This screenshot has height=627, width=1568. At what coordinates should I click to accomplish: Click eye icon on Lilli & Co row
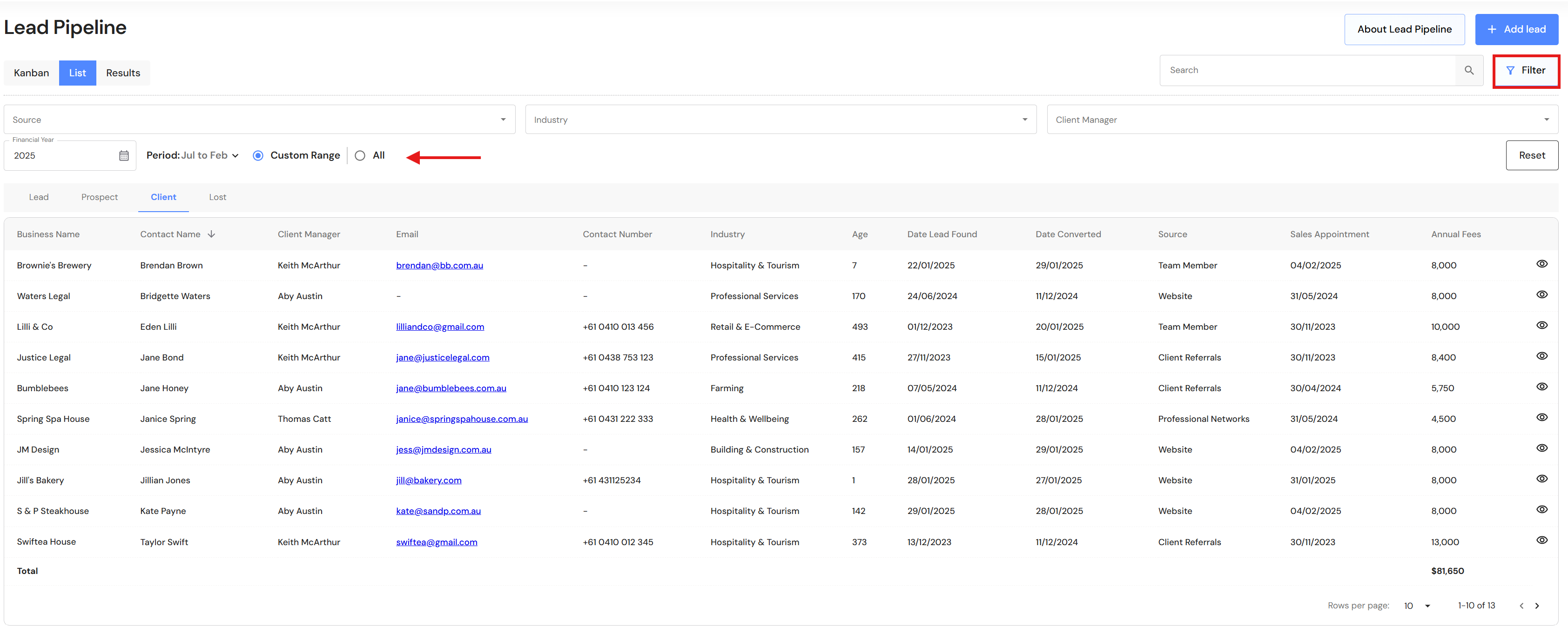click(1541, 325)
